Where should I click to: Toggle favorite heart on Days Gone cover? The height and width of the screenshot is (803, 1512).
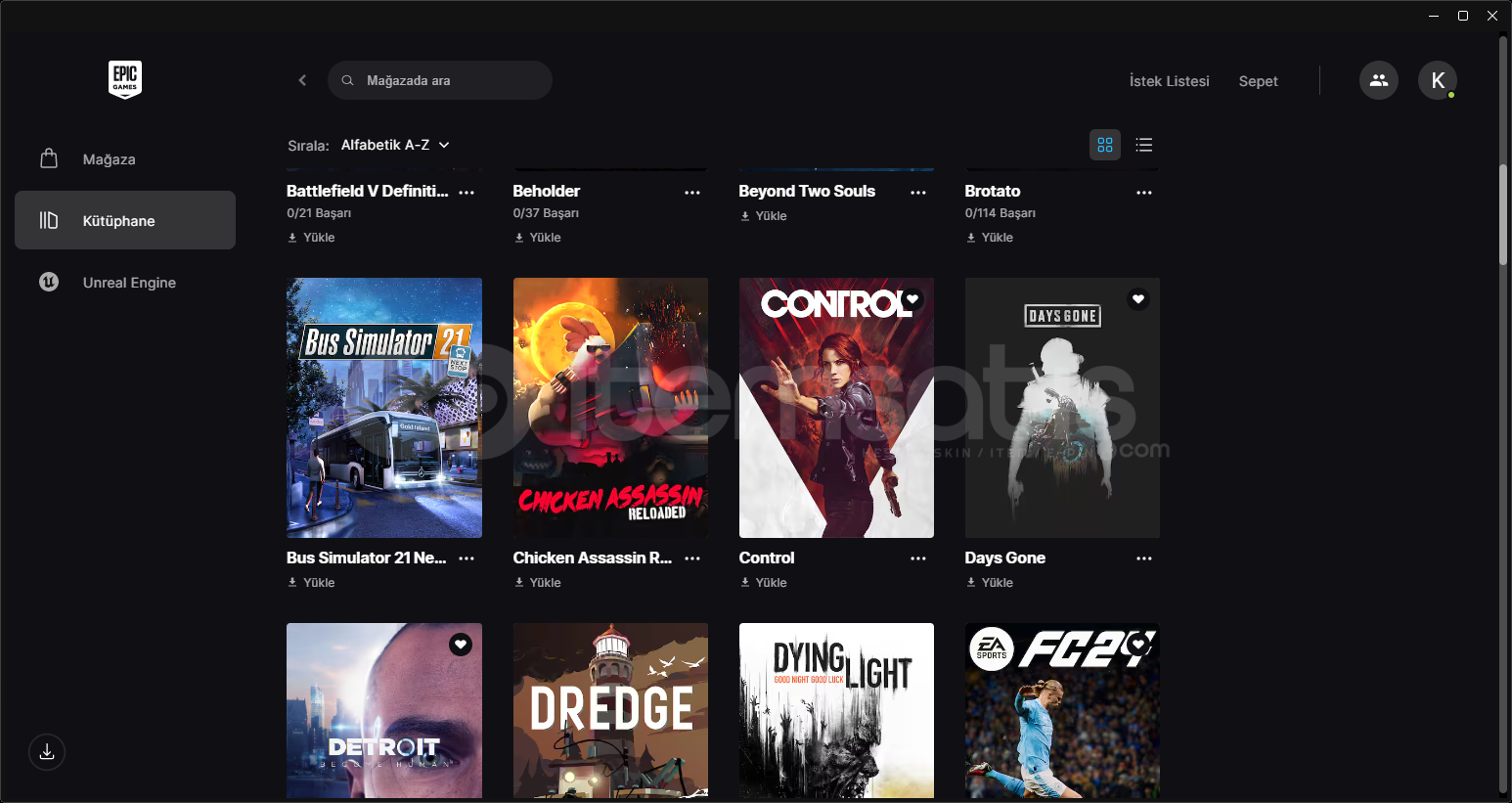tap(1138, 299)
